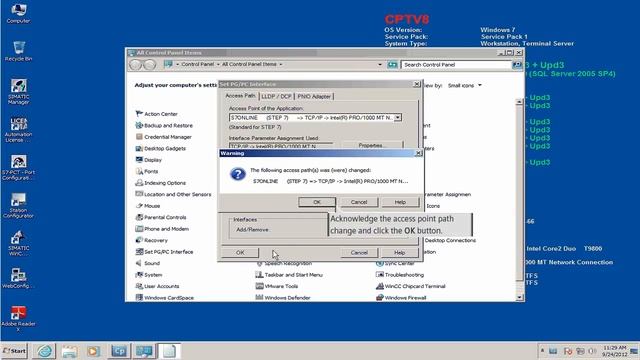Viewport: 640px width, 360px height.
Task: Open the Computer desktop icon
Action: [18, 13]
